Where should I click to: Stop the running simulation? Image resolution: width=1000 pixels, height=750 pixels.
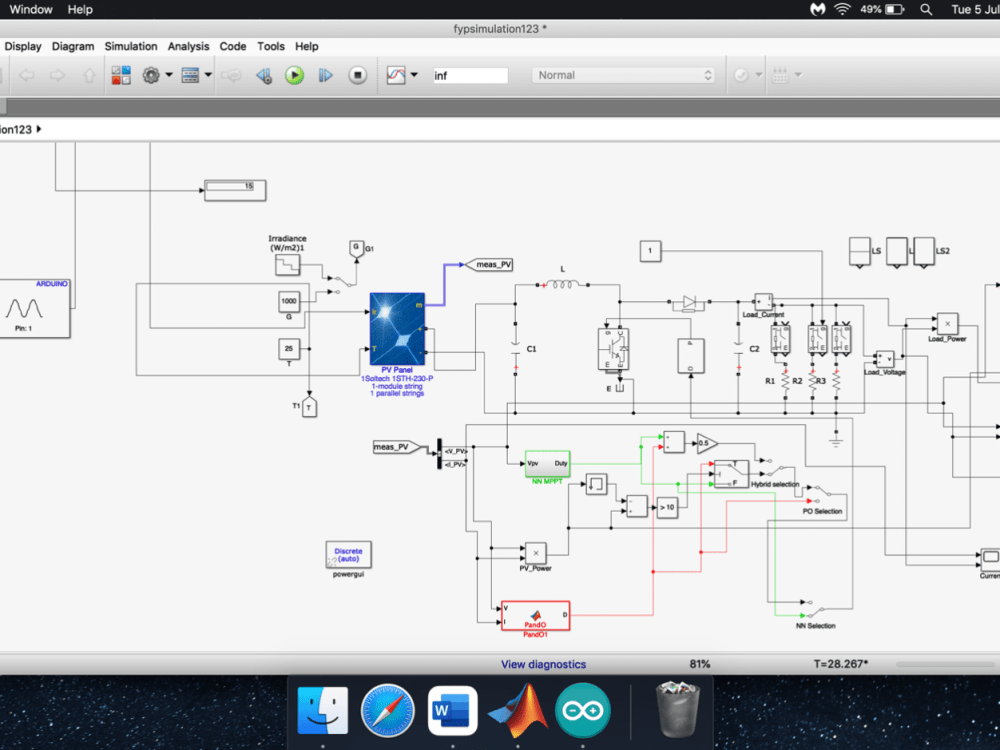tap(357, 74)
